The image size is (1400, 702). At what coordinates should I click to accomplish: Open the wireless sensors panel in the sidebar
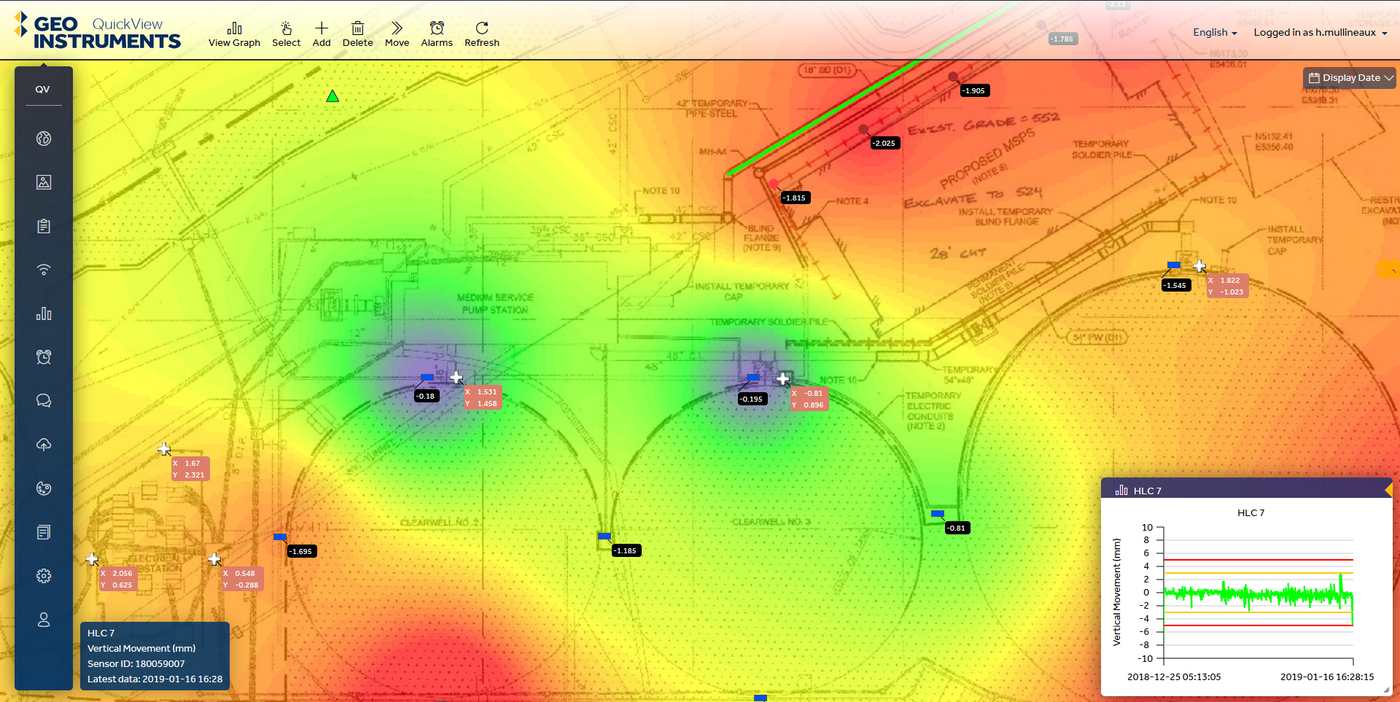click(x=43, y=269)
